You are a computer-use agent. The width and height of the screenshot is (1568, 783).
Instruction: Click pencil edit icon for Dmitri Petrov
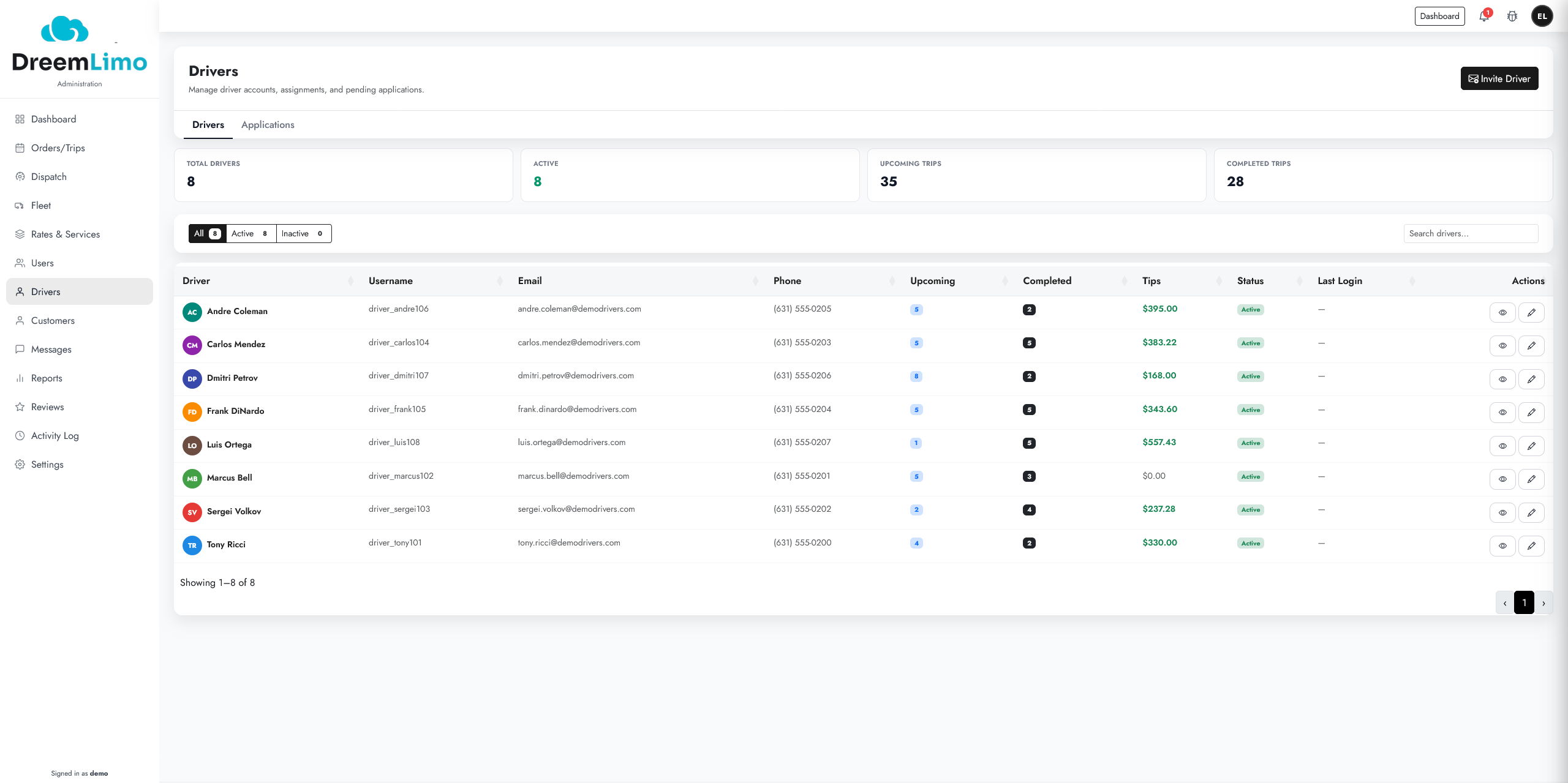1531,379
